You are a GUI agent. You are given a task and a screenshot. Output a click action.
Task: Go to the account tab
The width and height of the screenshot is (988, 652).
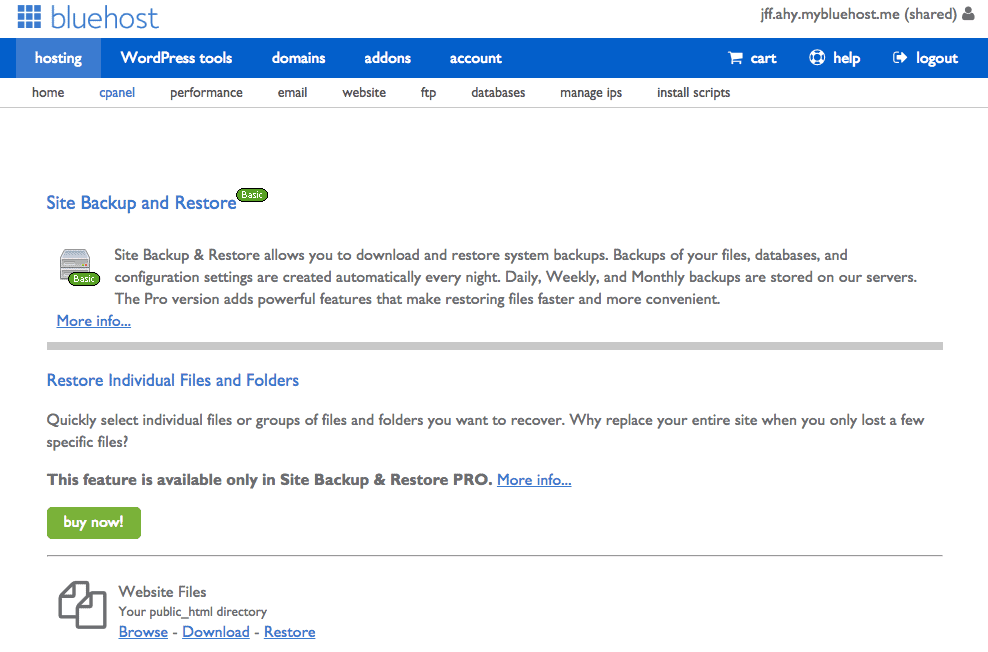pyautogui.click(x=475, y=58)
